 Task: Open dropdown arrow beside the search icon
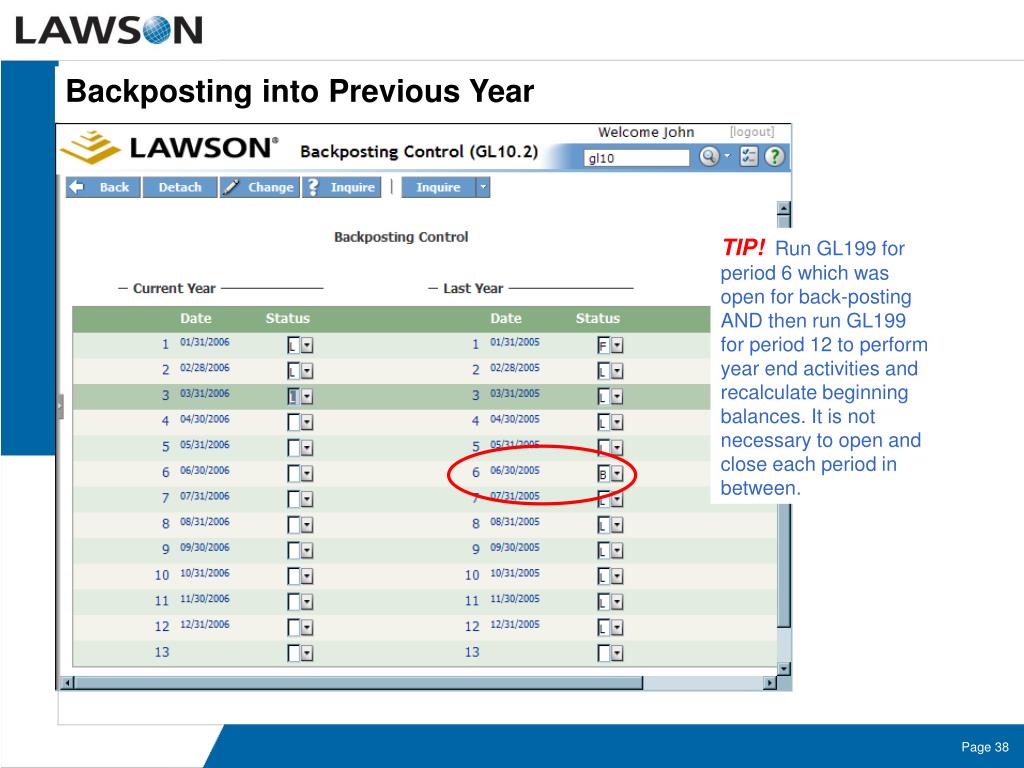727,156
